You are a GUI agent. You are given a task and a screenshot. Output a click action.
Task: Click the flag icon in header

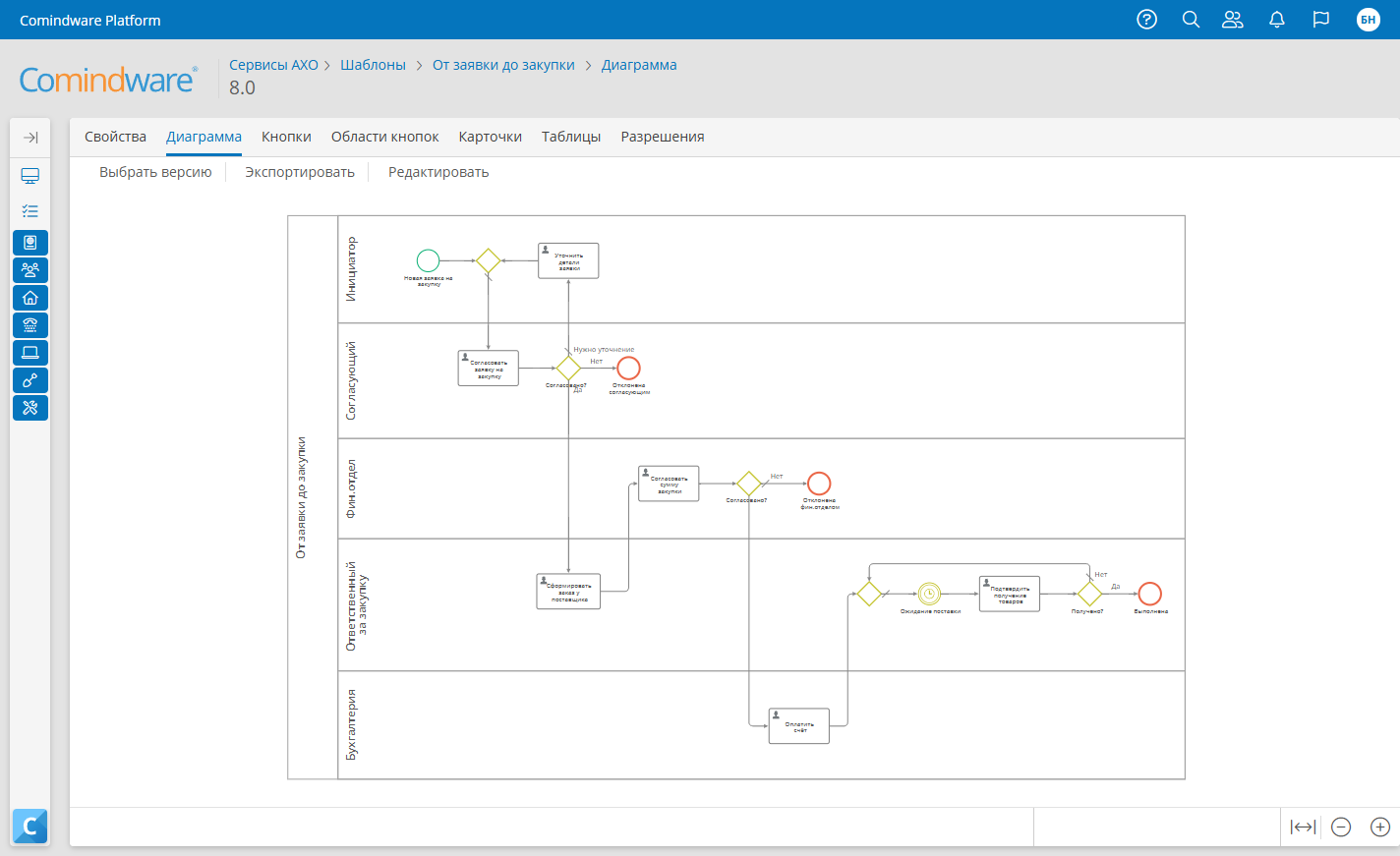[x=1321, y=20]
